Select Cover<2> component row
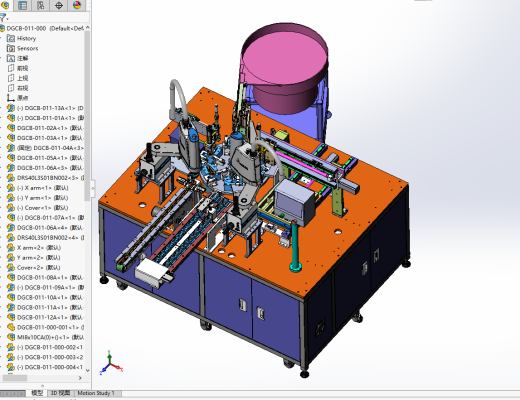Image resolution: width=520 pixels, height=400 pixels. coord(34,268)
